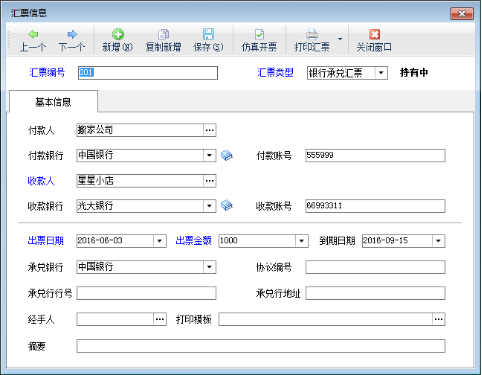Screen dimensions: 482x375
Task: Save the draft with 保存 icon
Action: (x=208, y=34)
